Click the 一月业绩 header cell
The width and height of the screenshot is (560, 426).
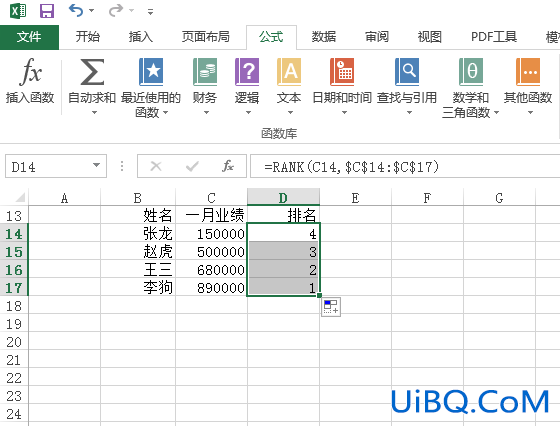pyautogui.click(x=211, y=215)
